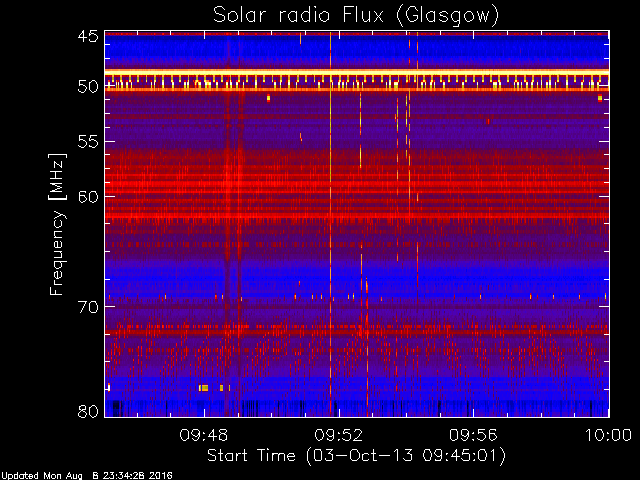The width and height of the screenshot is (640, 480).
Task: Click the plot title "Solar radio Flux (Glasgow)"
Action: pos(356,16)
